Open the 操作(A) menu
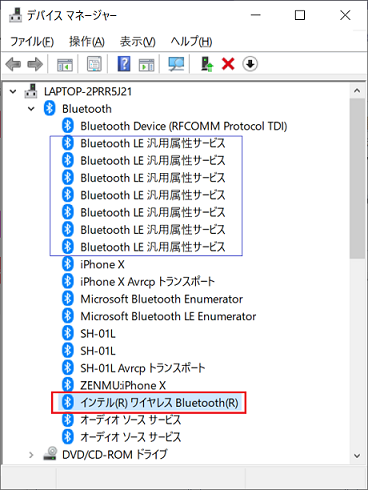 pos(87,42)
